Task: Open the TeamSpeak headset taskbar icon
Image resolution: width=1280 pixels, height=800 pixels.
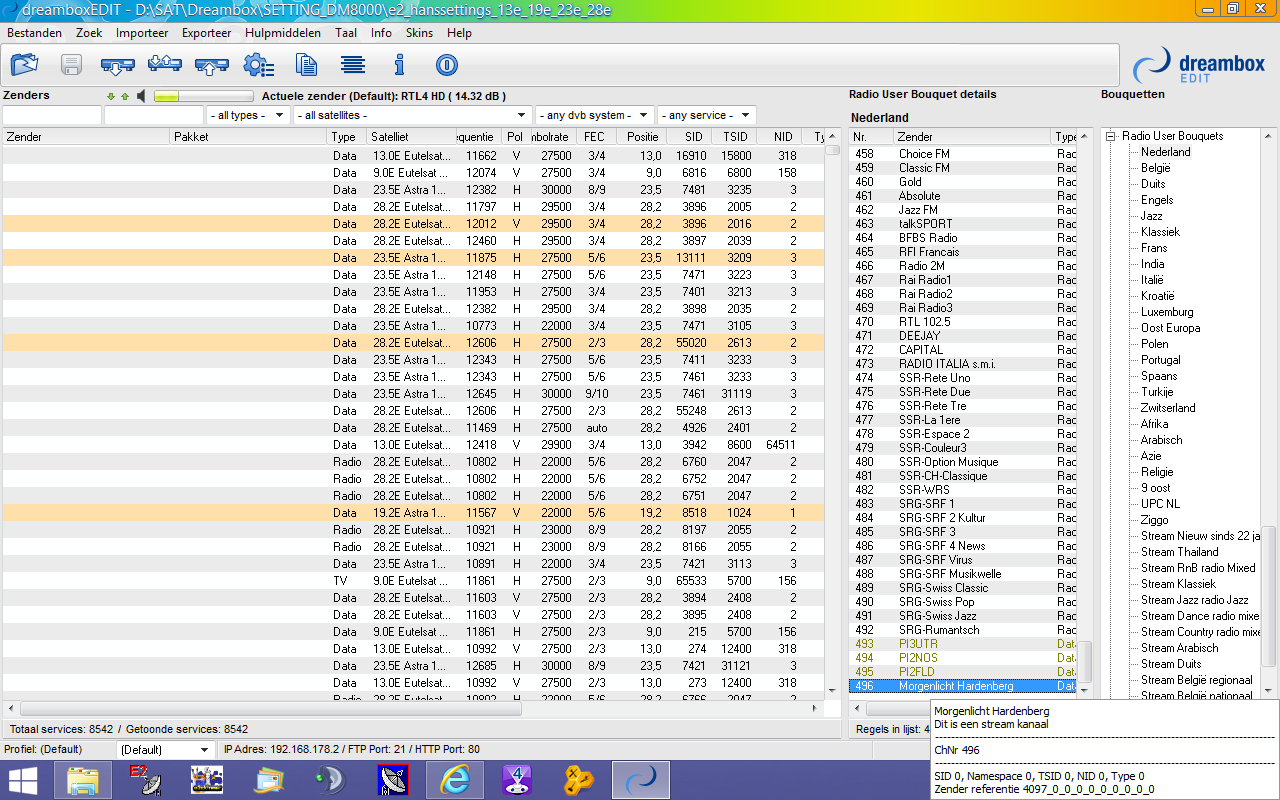Action: tap(331, 780)
